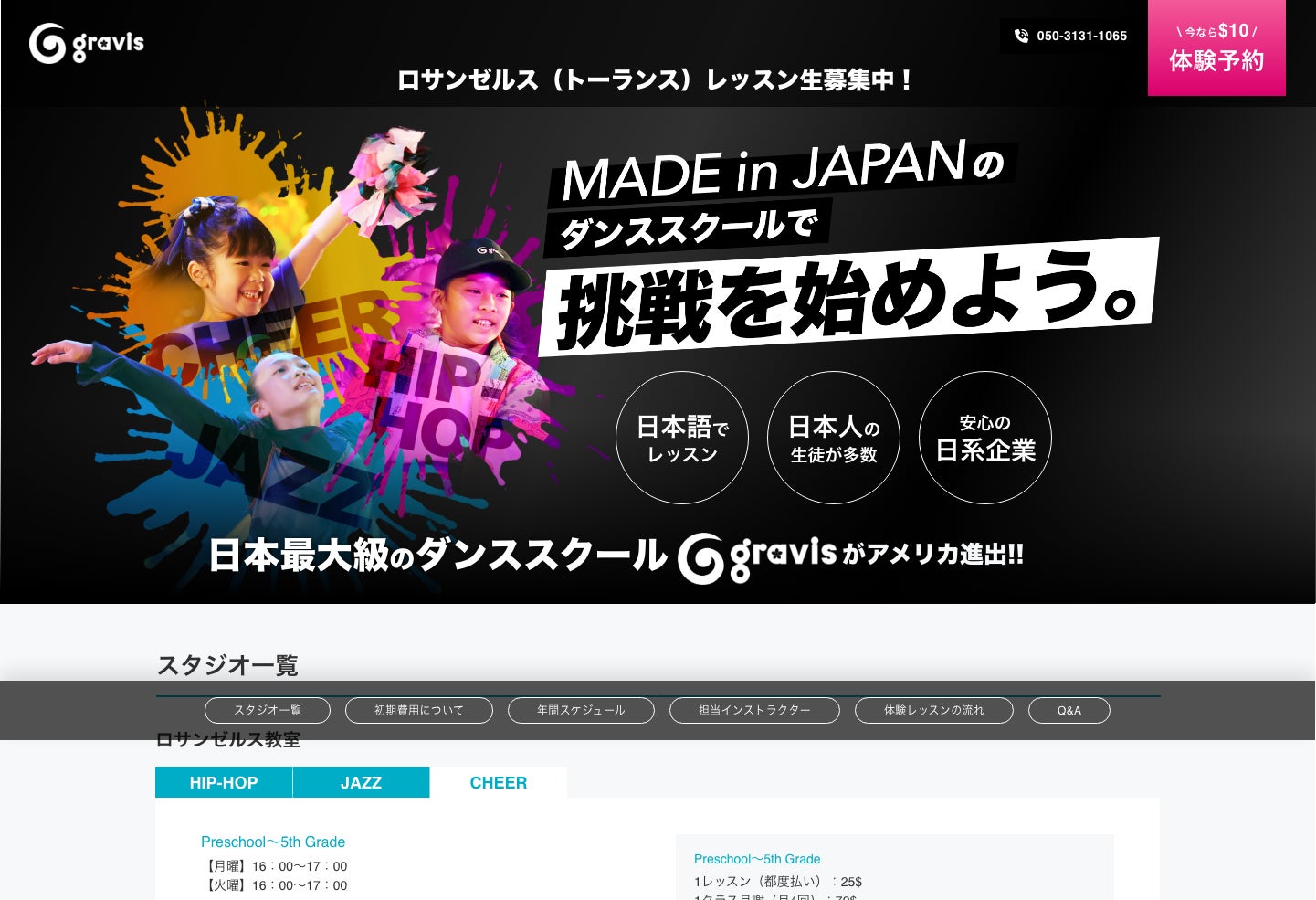Go to 初期費用について section
1316x900 pixels.
click(x=419, y=710)
